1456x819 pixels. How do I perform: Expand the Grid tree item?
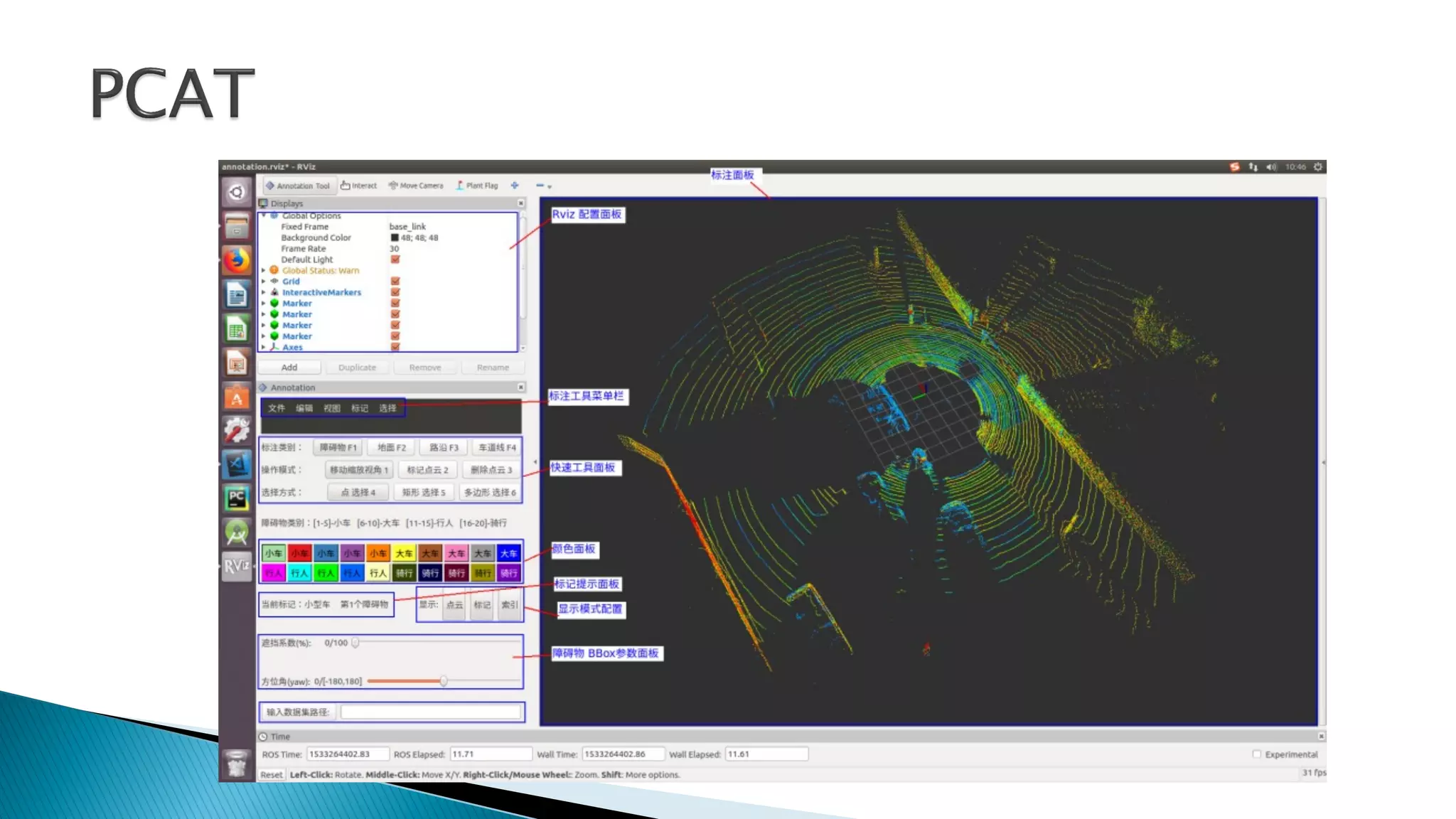264,282
